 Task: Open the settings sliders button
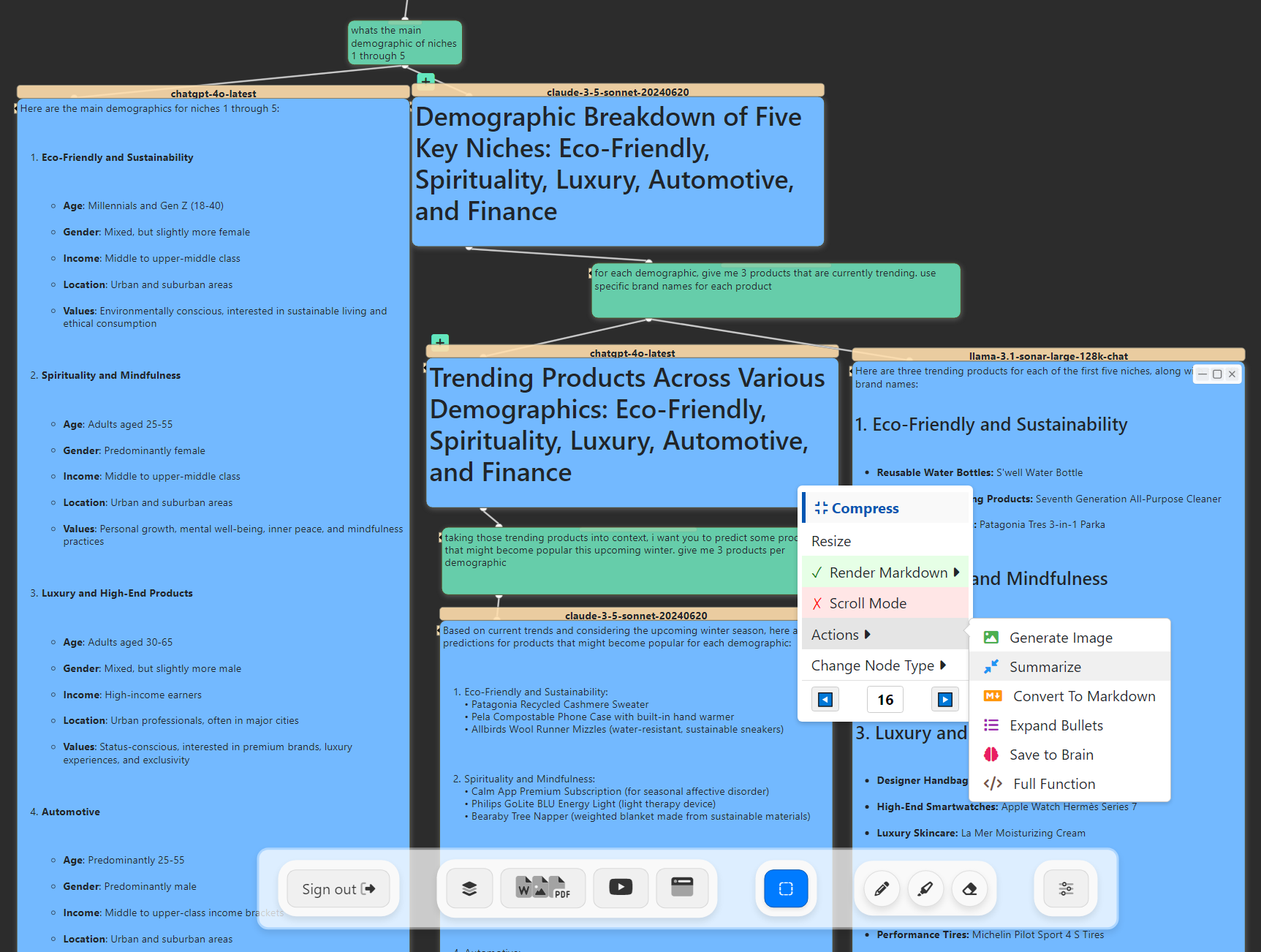[x=1066, y=889]
